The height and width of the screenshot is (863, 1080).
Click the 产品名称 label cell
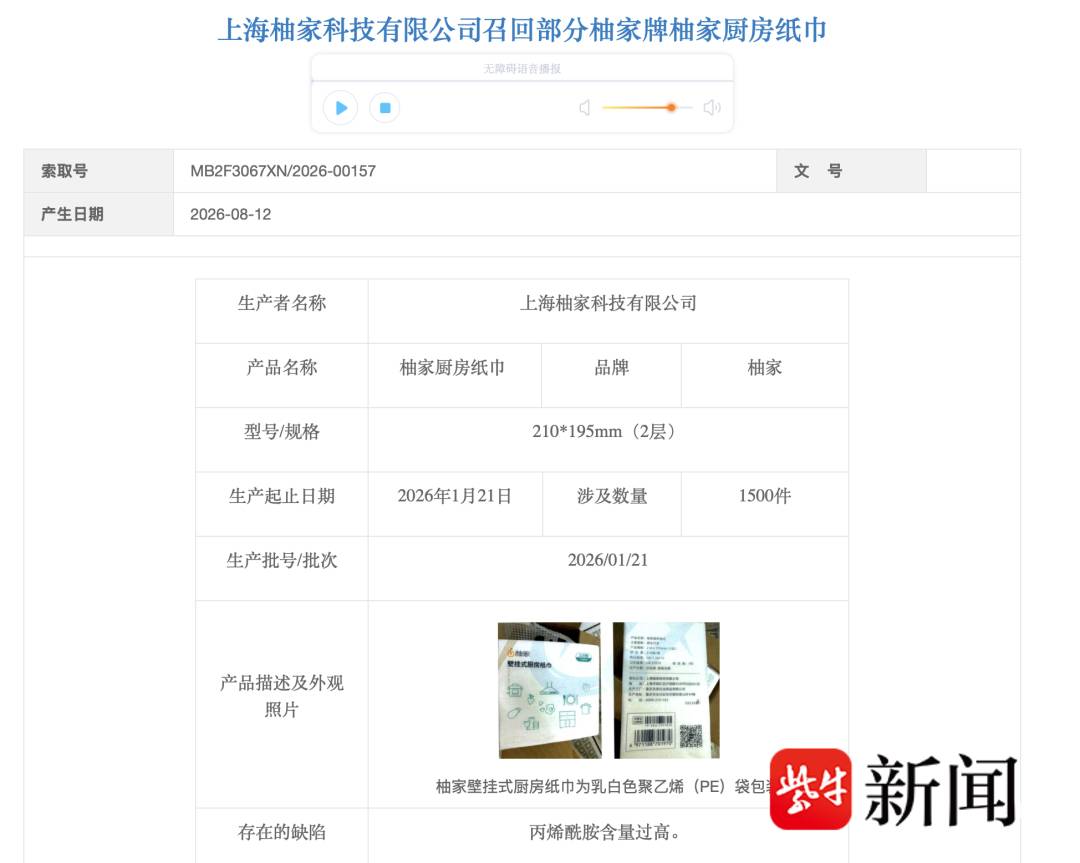(282, 375)
